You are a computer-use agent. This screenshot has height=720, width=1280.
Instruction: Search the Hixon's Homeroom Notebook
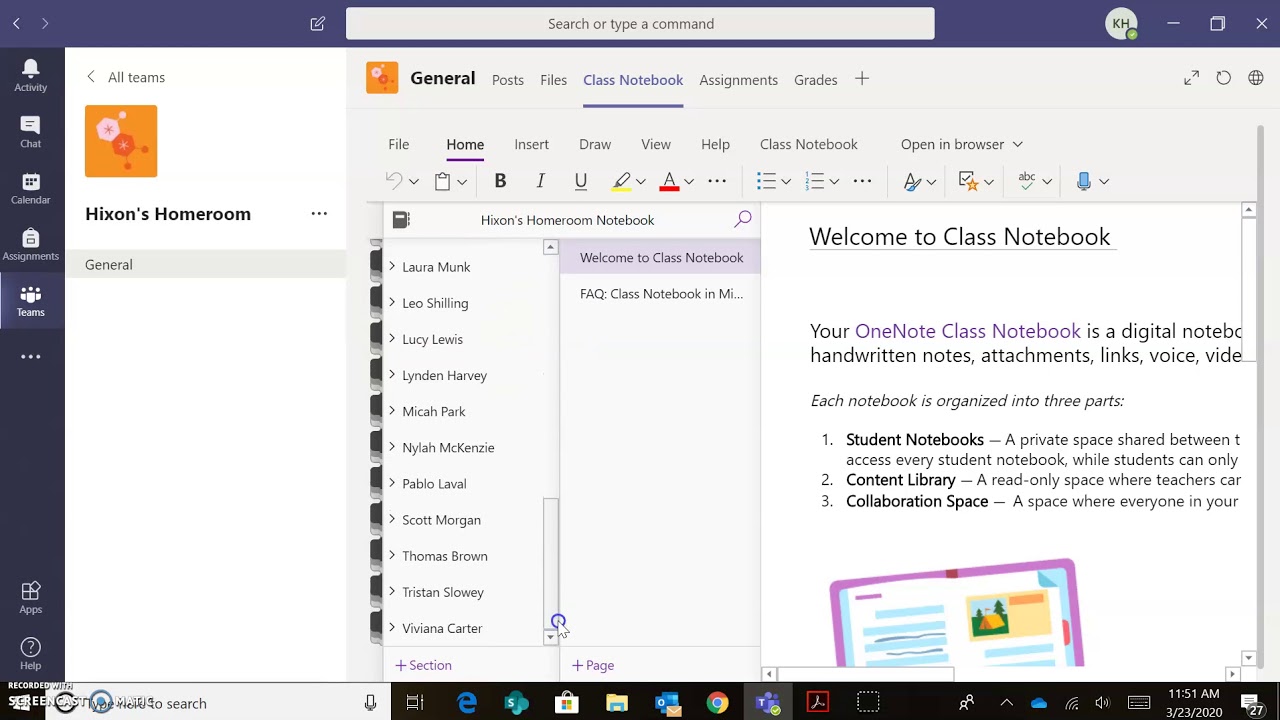[743, 219]
